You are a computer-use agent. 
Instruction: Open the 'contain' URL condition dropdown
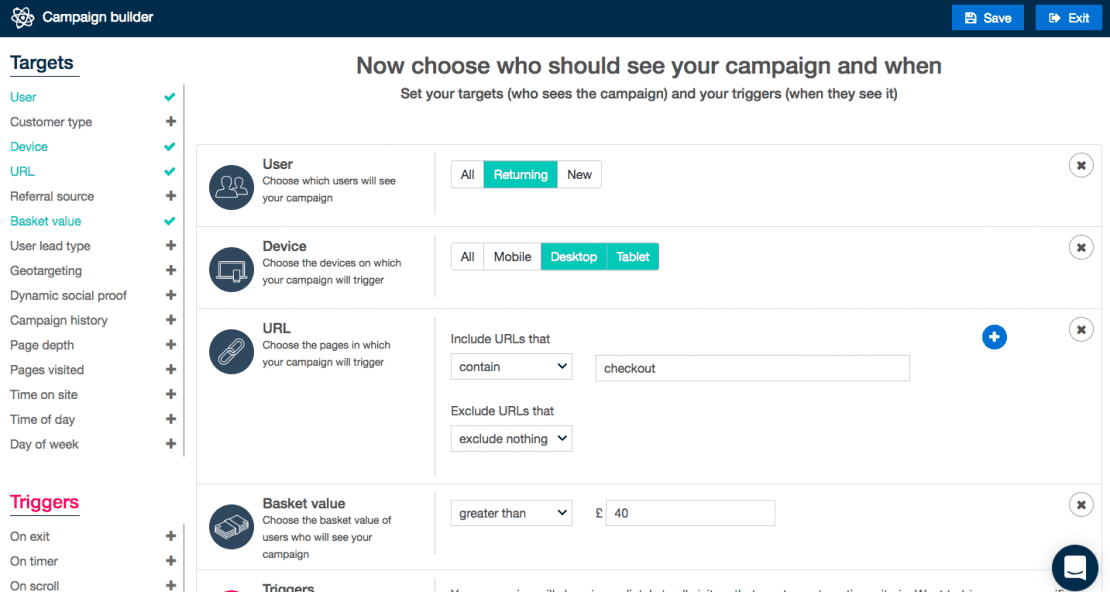tap(511, 367)
